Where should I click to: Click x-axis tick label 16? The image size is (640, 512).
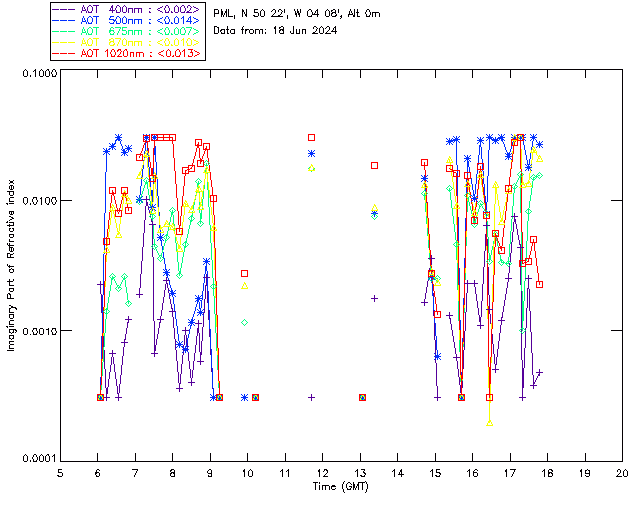[x=473, y=473]
